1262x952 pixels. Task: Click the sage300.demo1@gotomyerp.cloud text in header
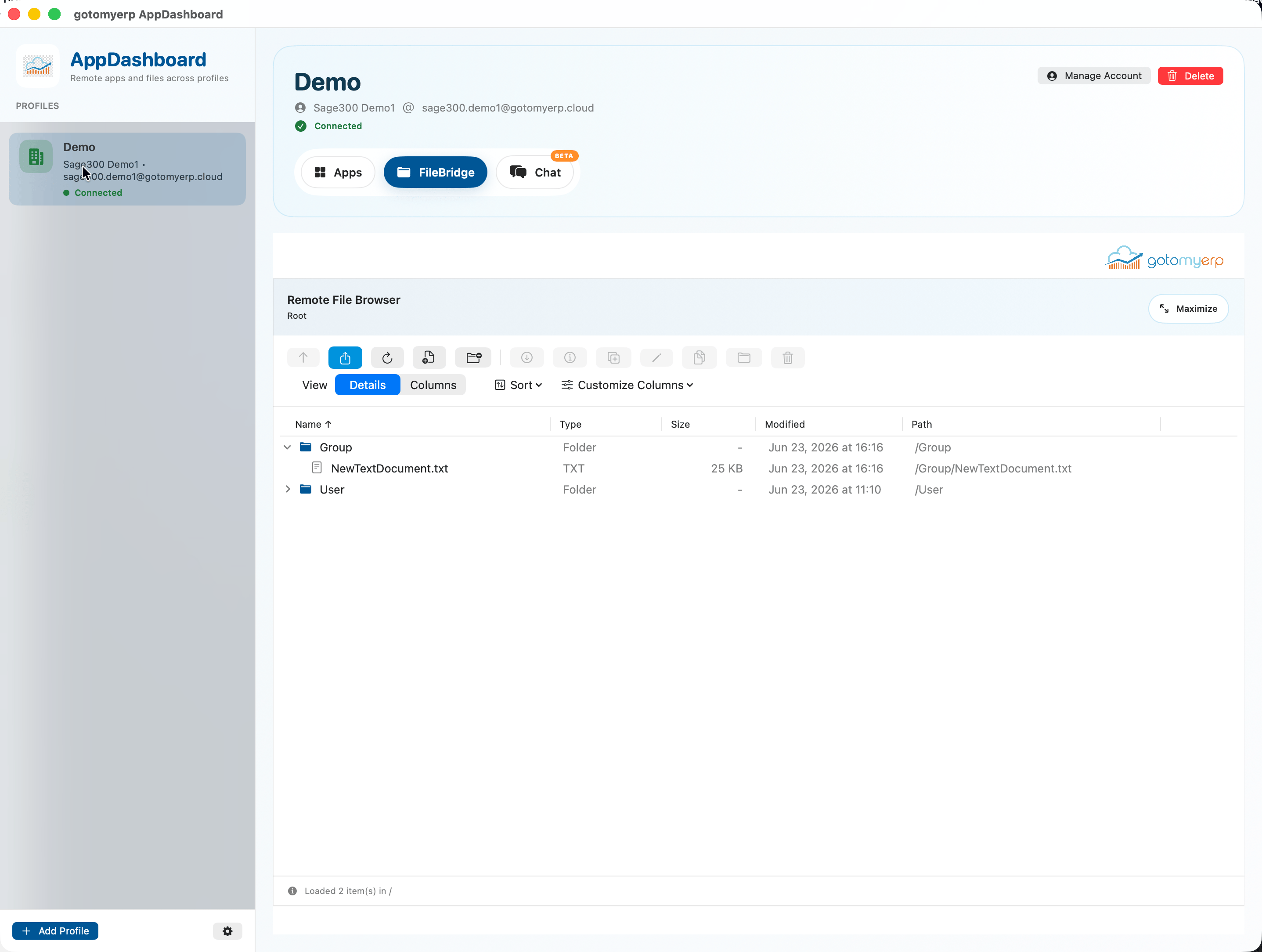tap(508, 108)
